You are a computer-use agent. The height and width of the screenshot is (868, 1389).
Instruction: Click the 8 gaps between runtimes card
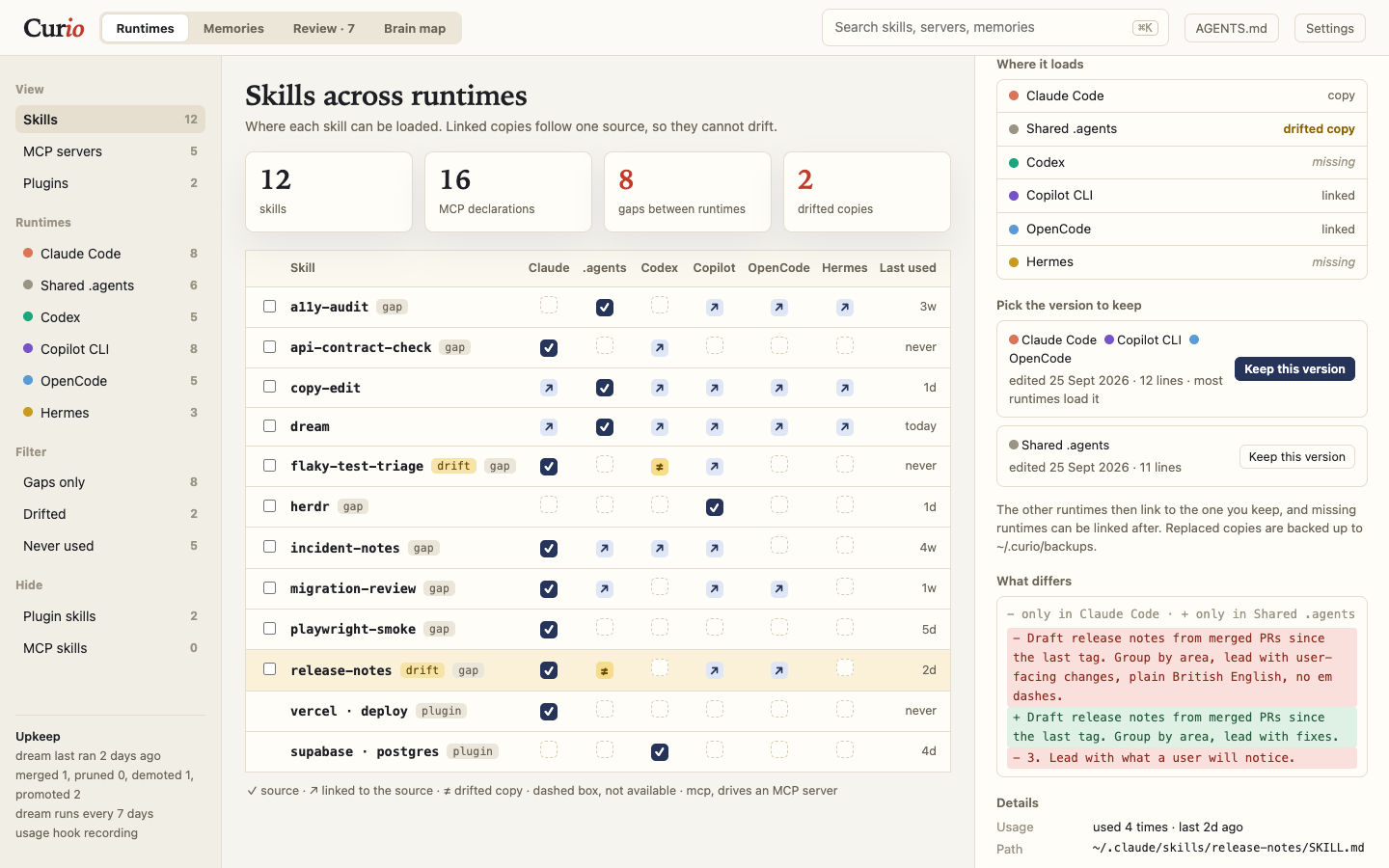click(688, 192)
